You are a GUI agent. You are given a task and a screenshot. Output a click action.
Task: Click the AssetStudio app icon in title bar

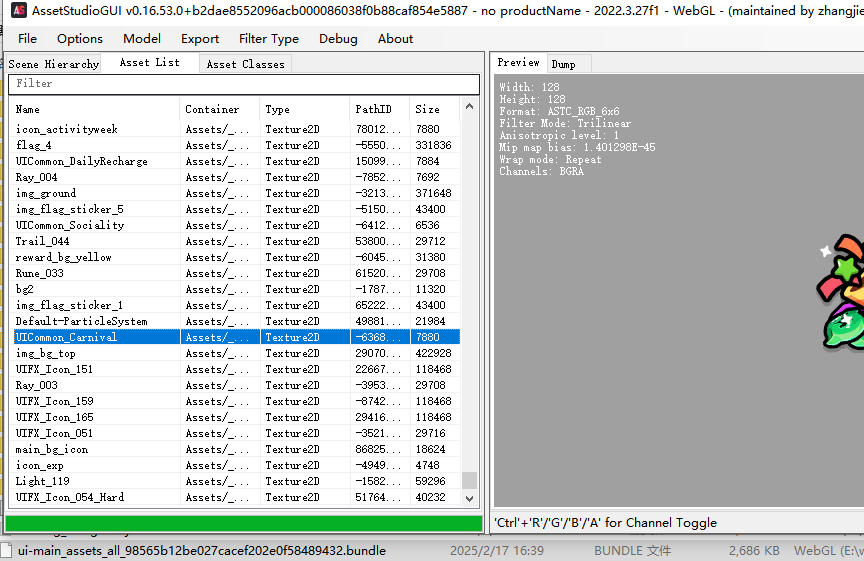click(18, 11)
